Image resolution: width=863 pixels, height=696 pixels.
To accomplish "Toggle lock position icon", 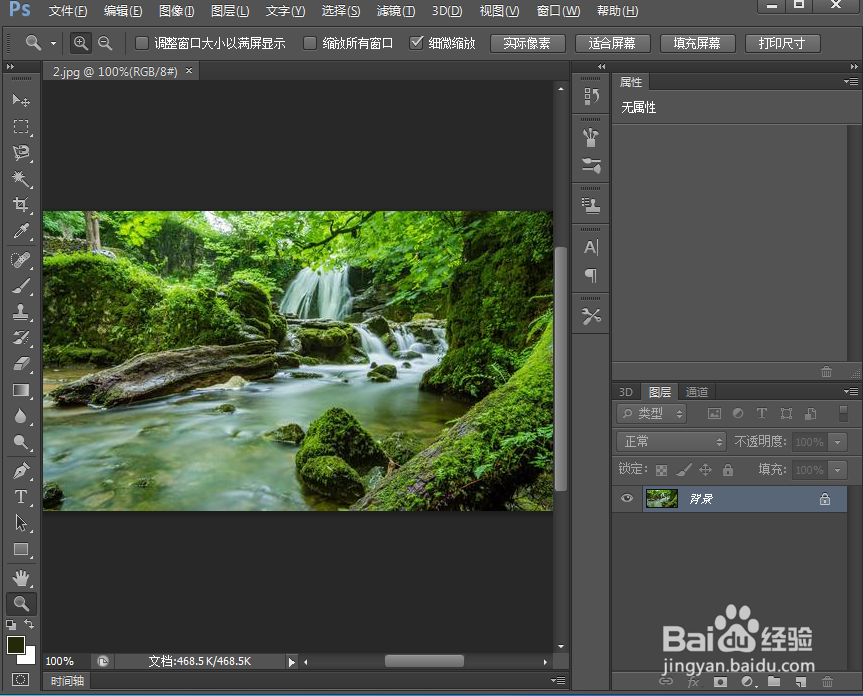I will 706,469.
